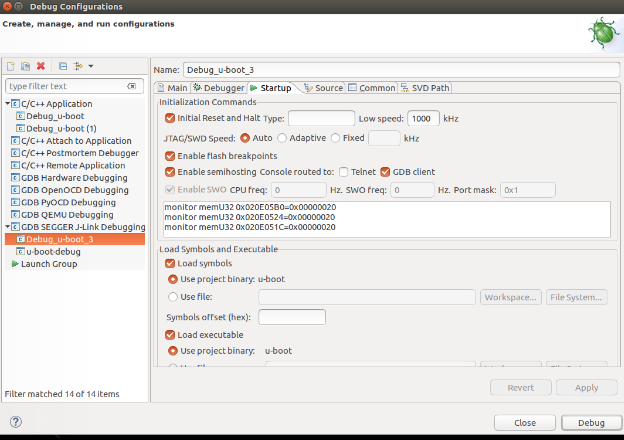Select Adaptive JTAG/SWD speed radio button
The width and height of the screenshot is (624, 440).
click(282, 138)
